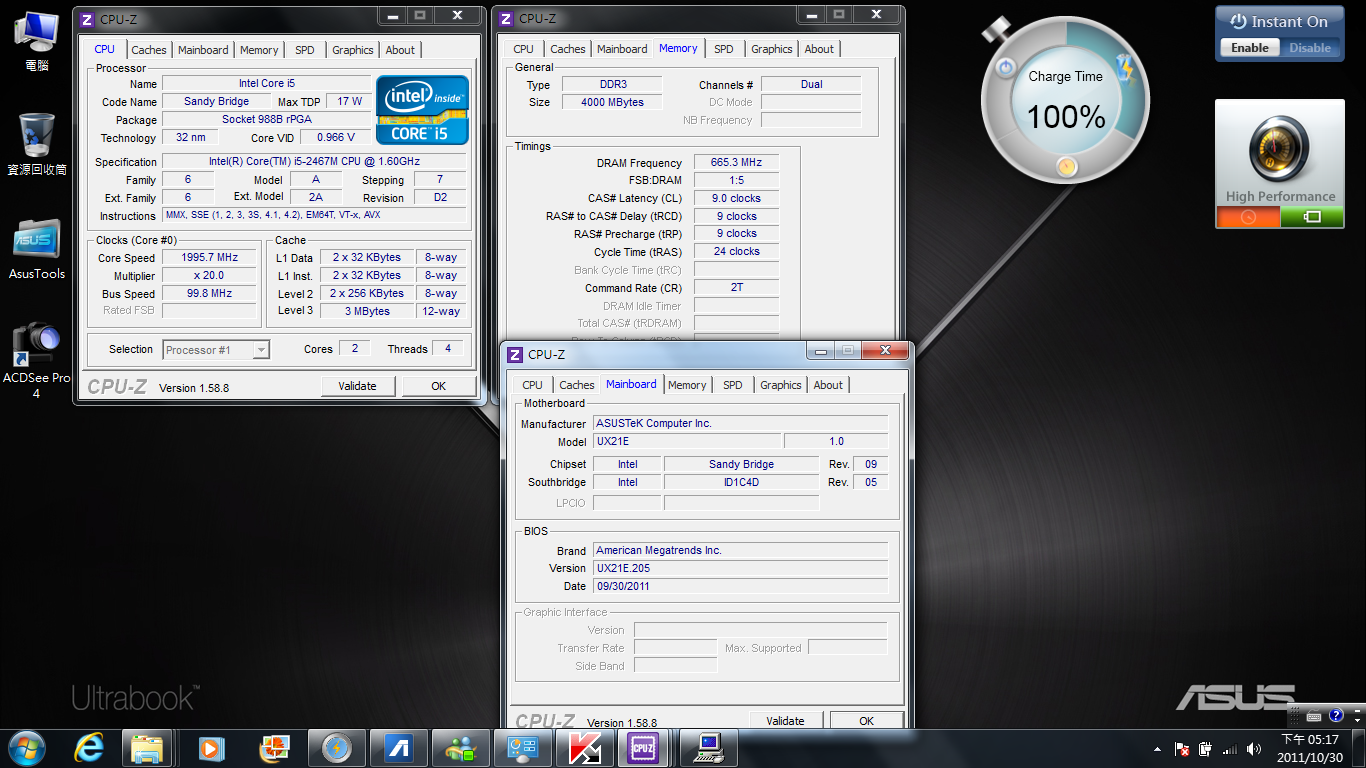Click the battery lightning icon on charge gauge
Viewport: 1366px width, 768px height.
1127,68
